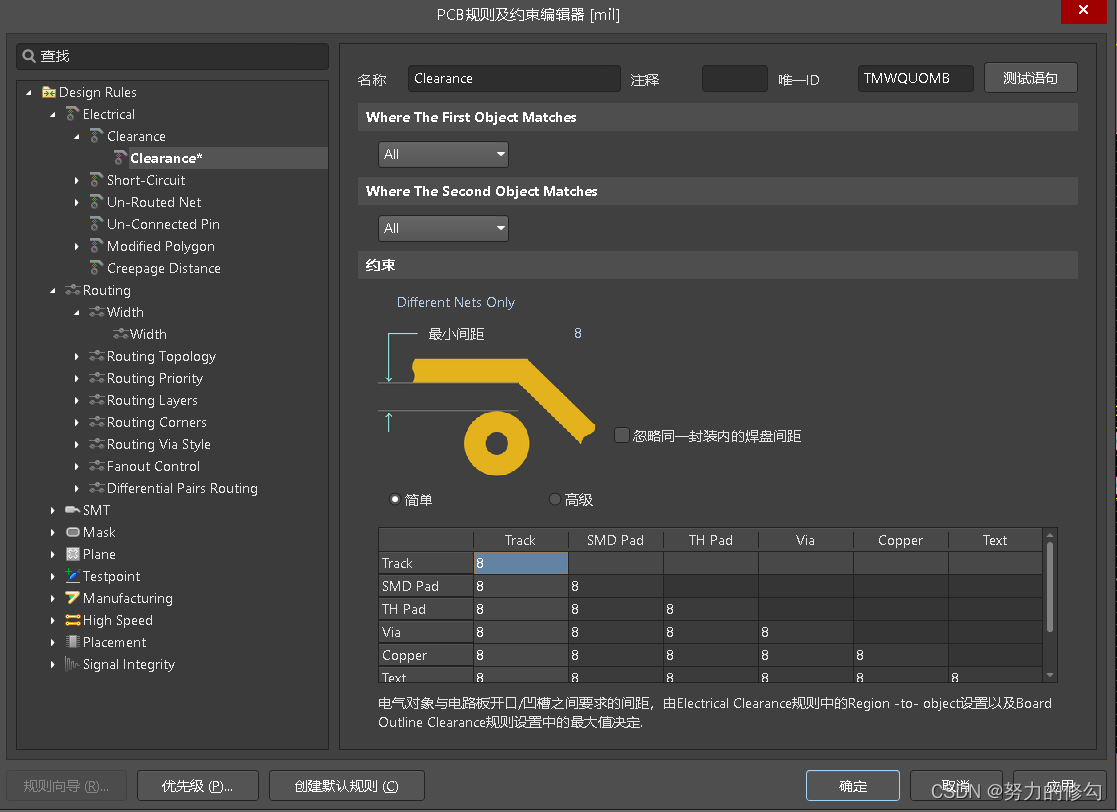Screen dimensions: 1117x812
Task: Collapse the Design Rules tree node
Action: [28, 93]
